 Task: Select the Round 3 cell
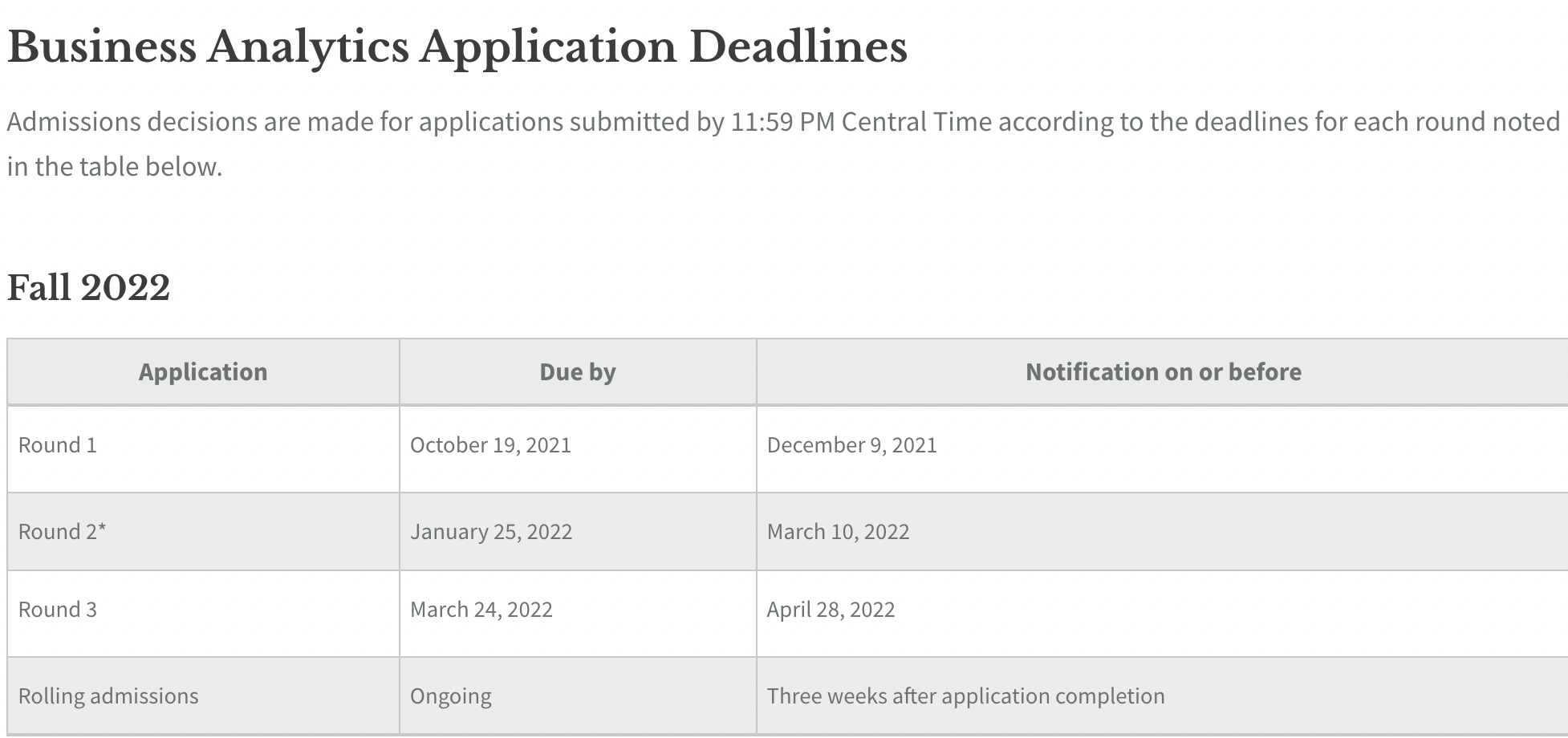coord(58,610)
